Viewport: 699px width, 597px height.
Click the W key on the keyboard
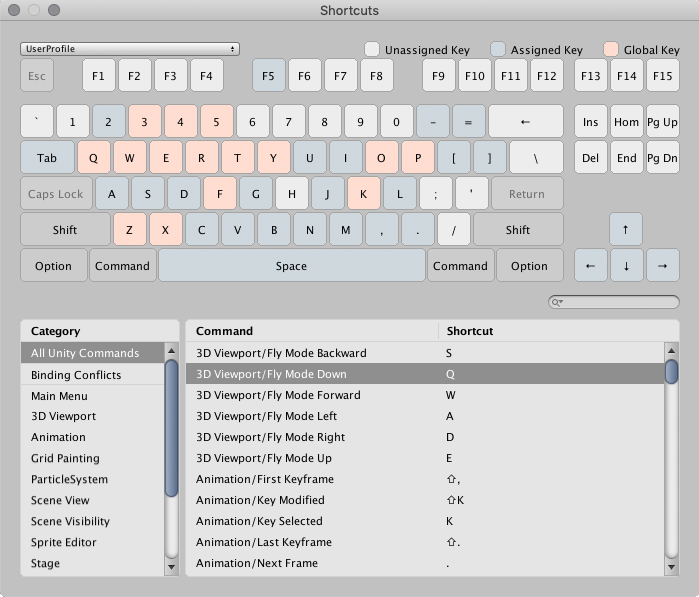[130, 158]
